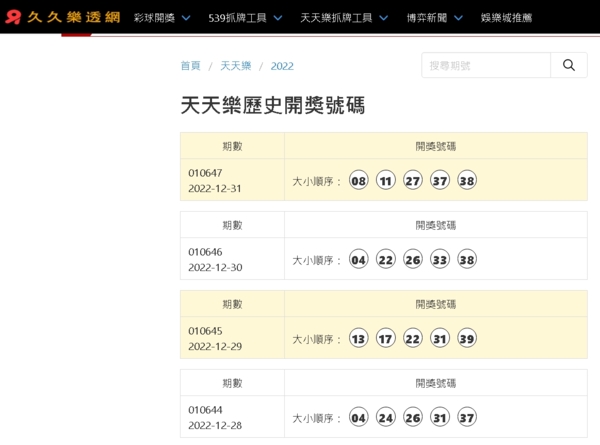Click the 2022-12-28 date of draw 010644
The width and height of the screenshot is (600, 445).
[x=215, y=425]
